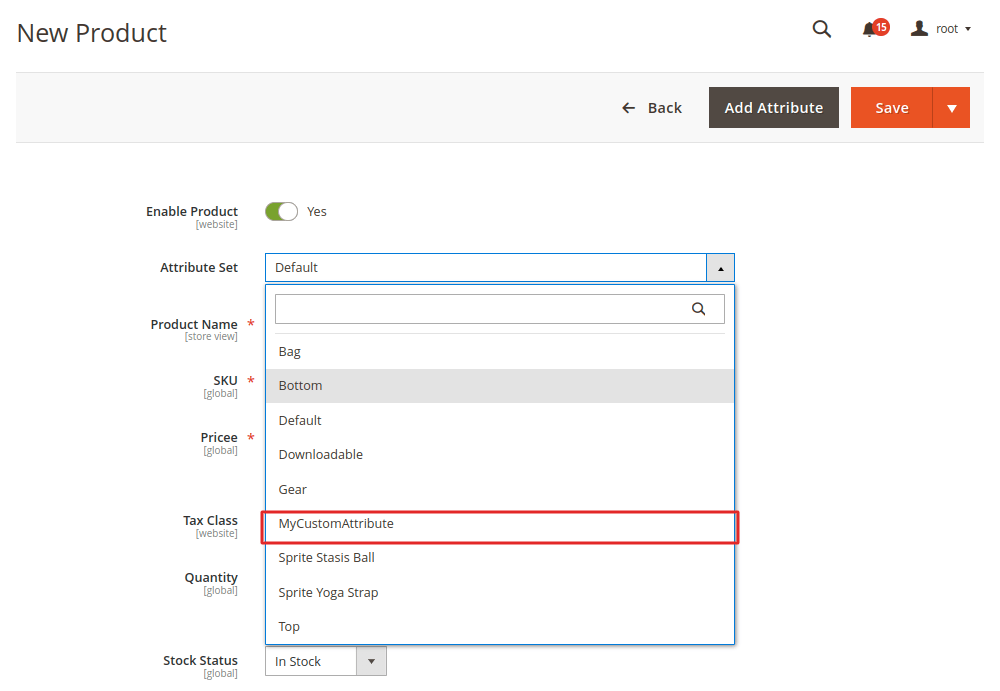The image size is (1000, 691).
Task: Select the Downloadable attribute set
Action: [499, 454]
